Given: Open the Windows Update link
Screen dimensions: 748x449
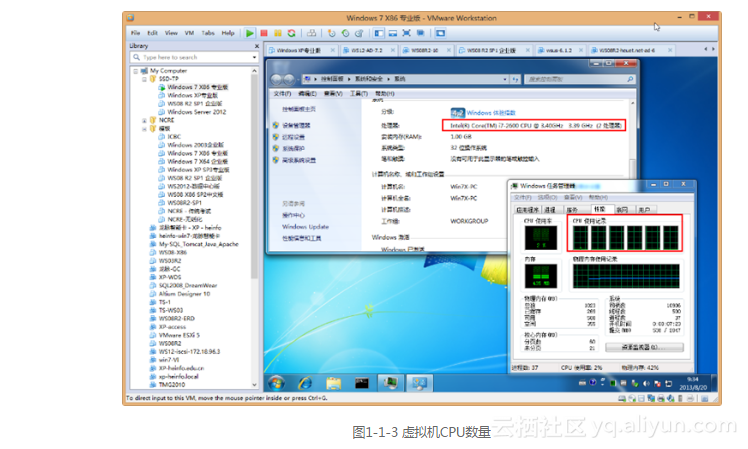Looking at the screenshot, I should (305, 227).
